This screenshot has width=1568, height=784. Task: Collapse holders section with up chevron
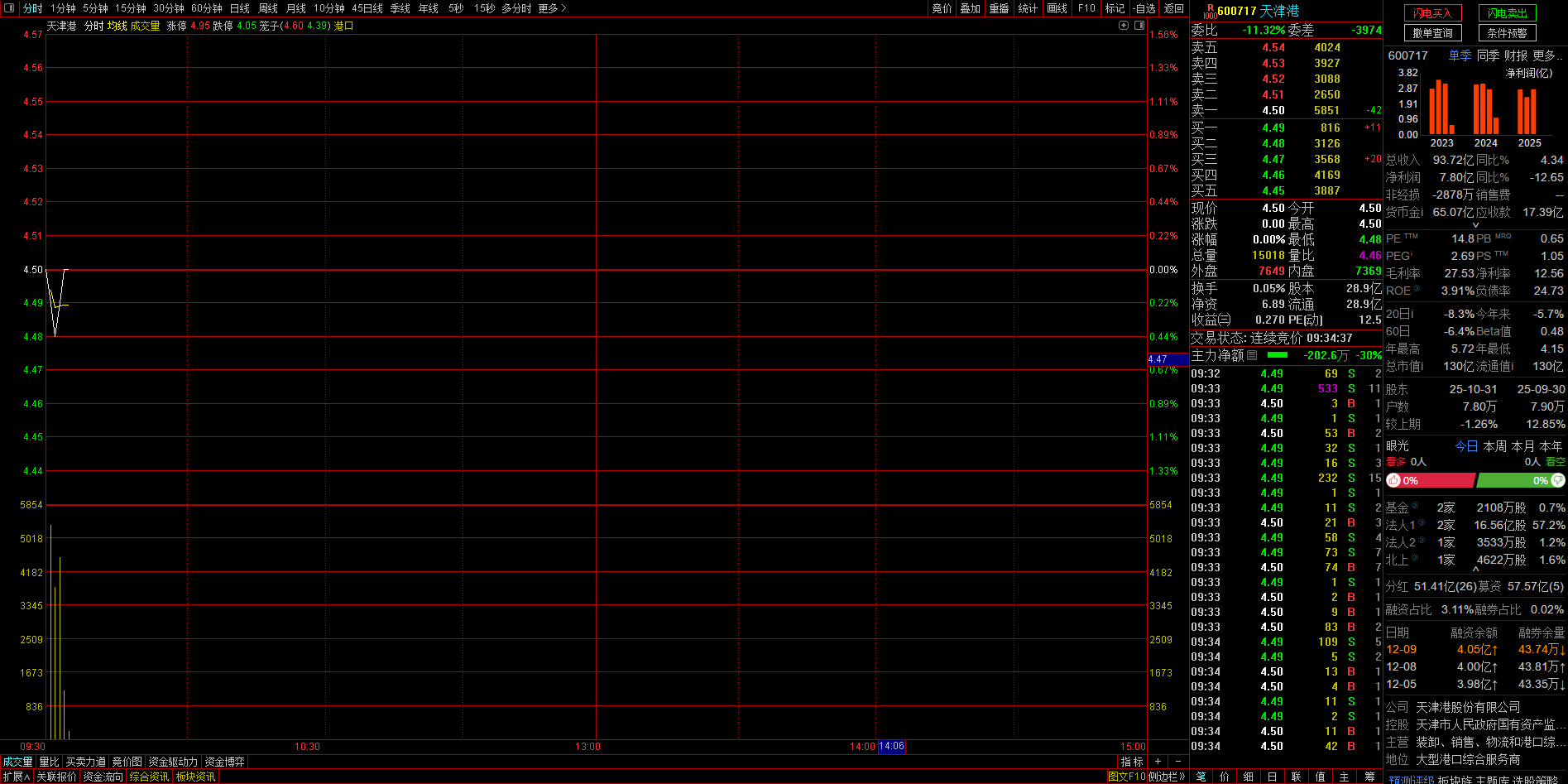(1475, 570)
